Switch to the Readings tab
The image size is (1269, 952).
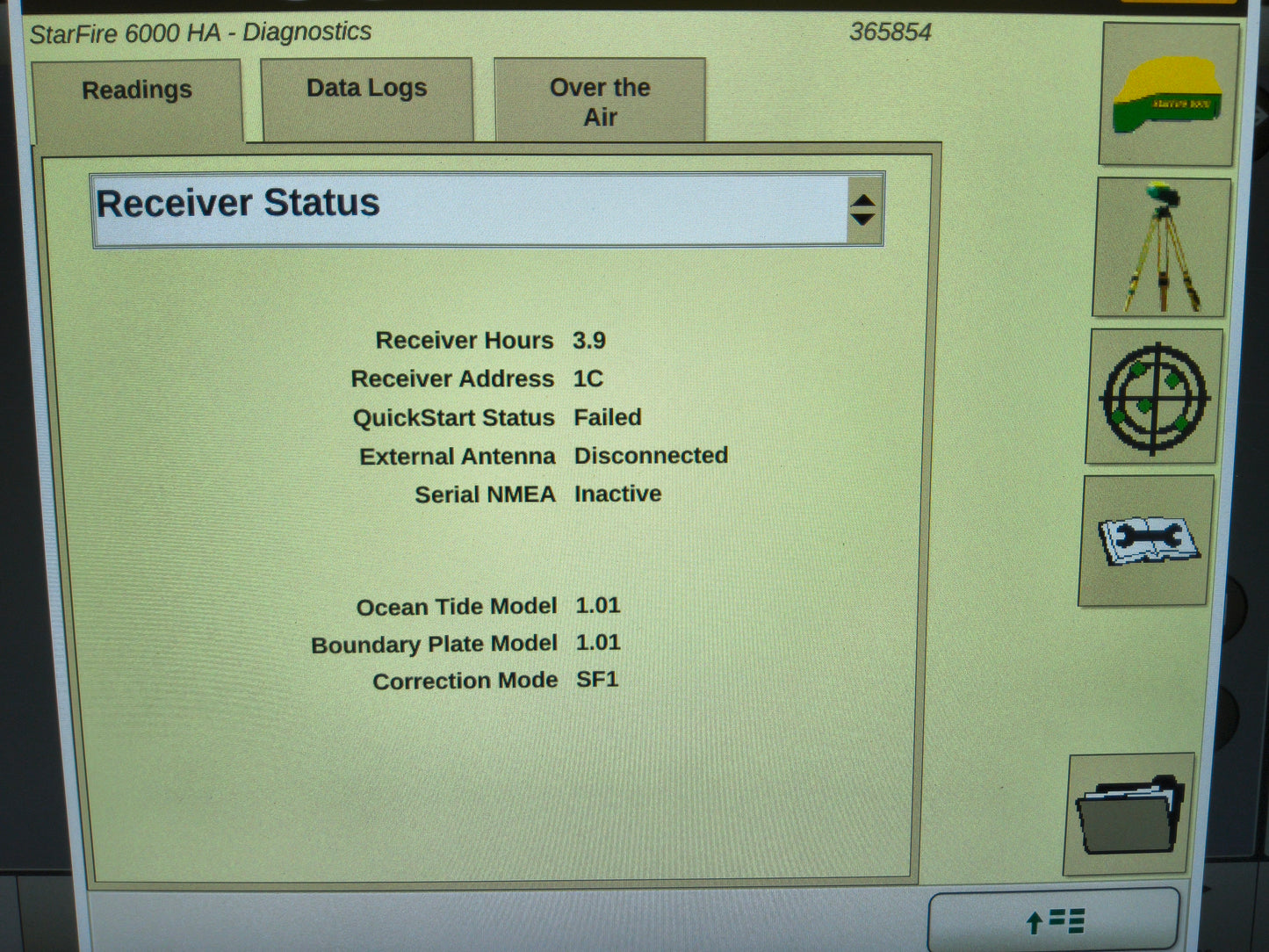[x=137, y=99]
